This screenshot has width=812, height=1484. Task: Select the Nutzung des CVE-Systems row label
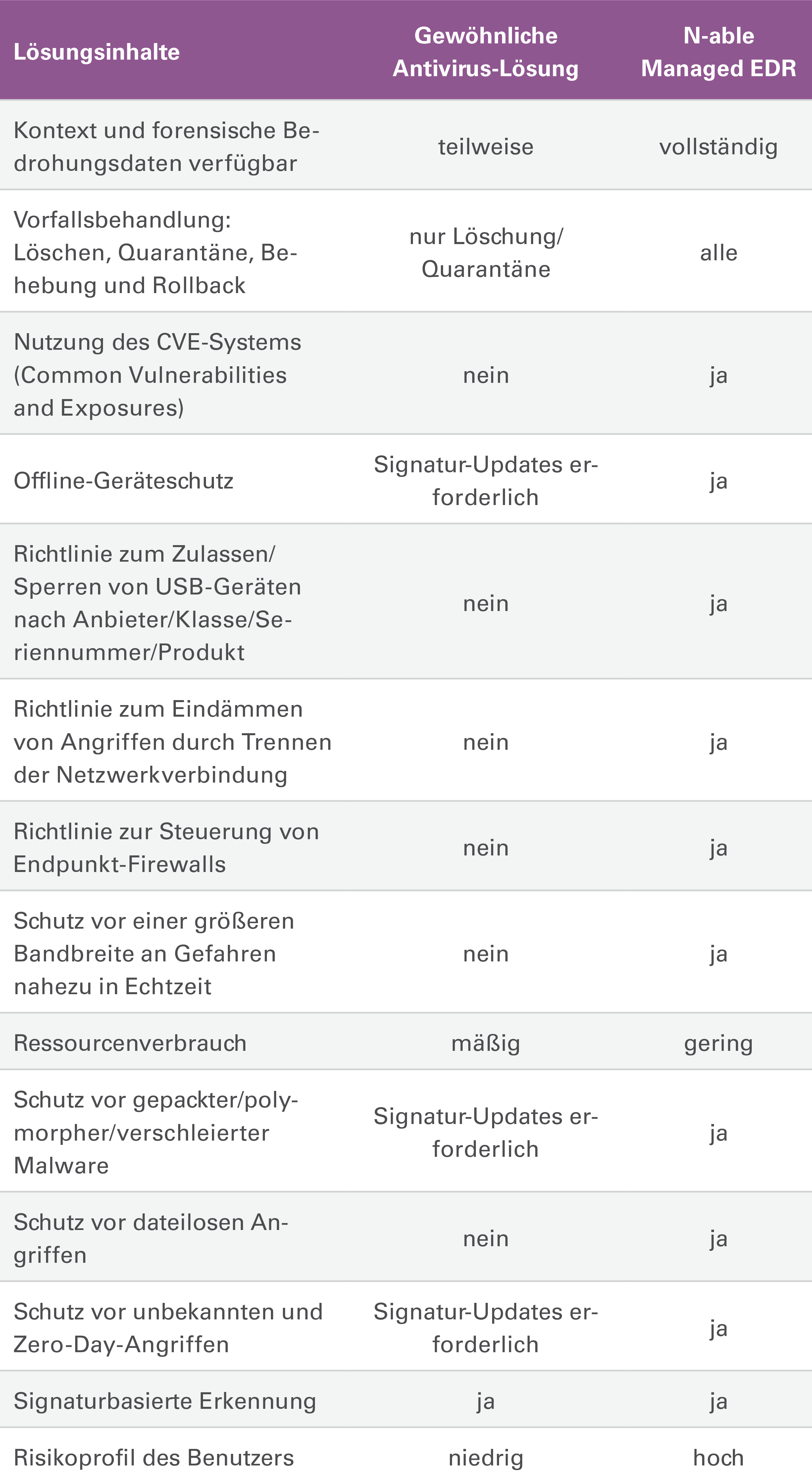[157, 375]
